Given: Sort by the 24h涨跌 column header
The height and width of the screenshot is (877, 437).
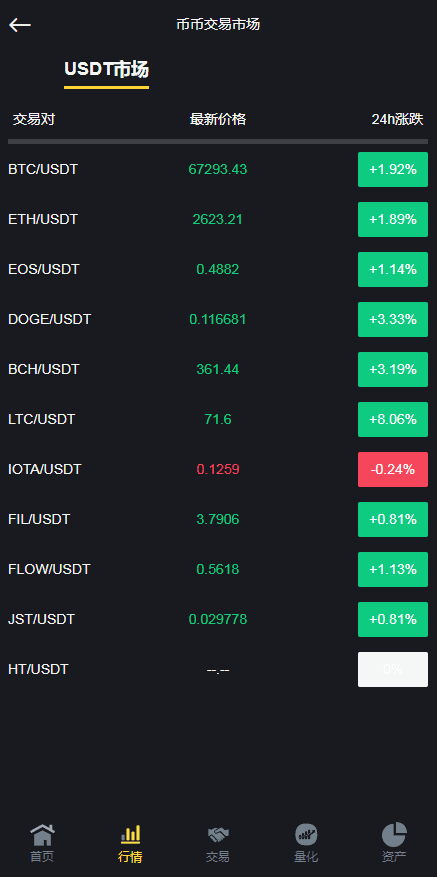Looking at the screenshot, I should 397,119.
